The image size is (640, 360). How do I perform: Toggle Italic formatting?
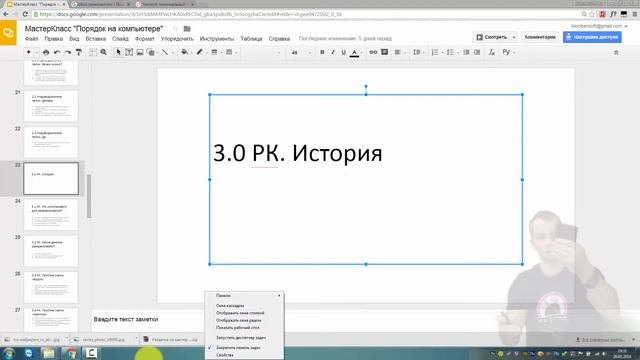[333, 52]
